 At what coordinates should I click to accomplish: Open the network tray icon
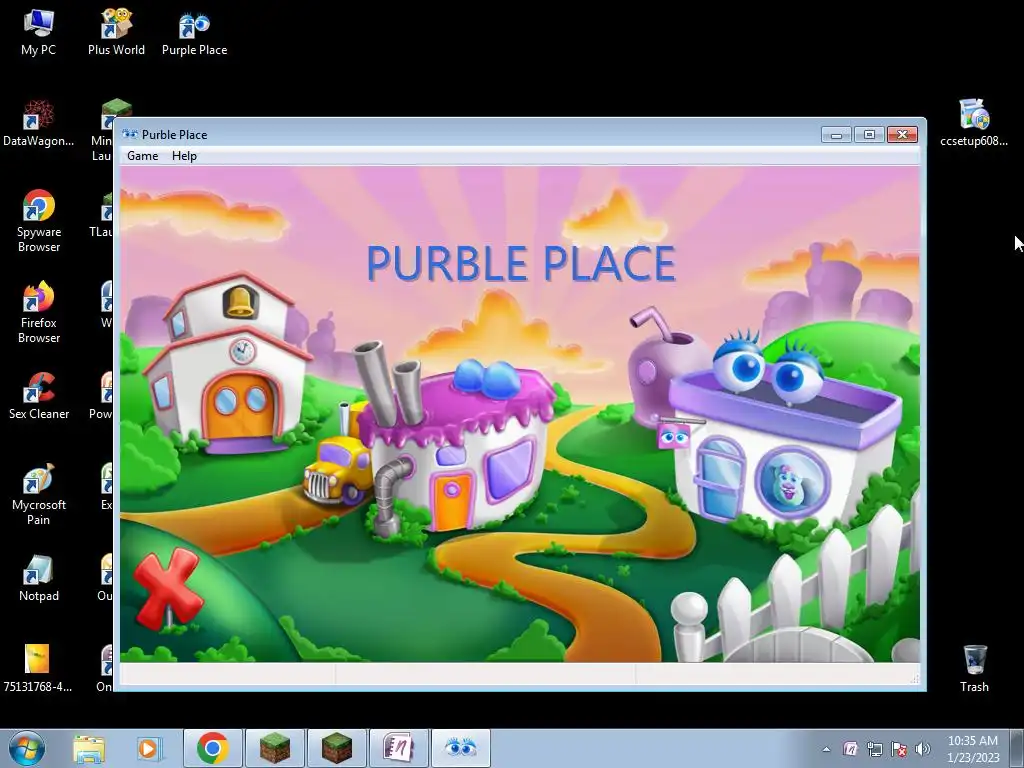tap(874, 749)
